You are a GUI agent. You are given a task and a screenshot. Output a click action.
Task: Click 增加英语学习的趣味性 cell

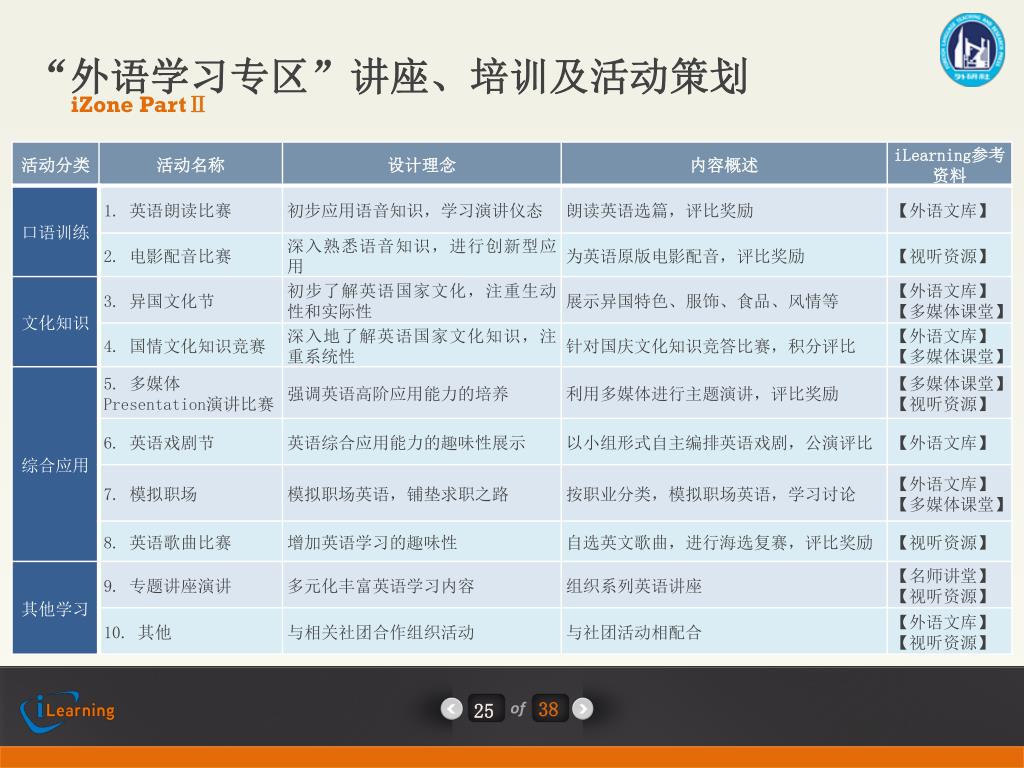422,541
